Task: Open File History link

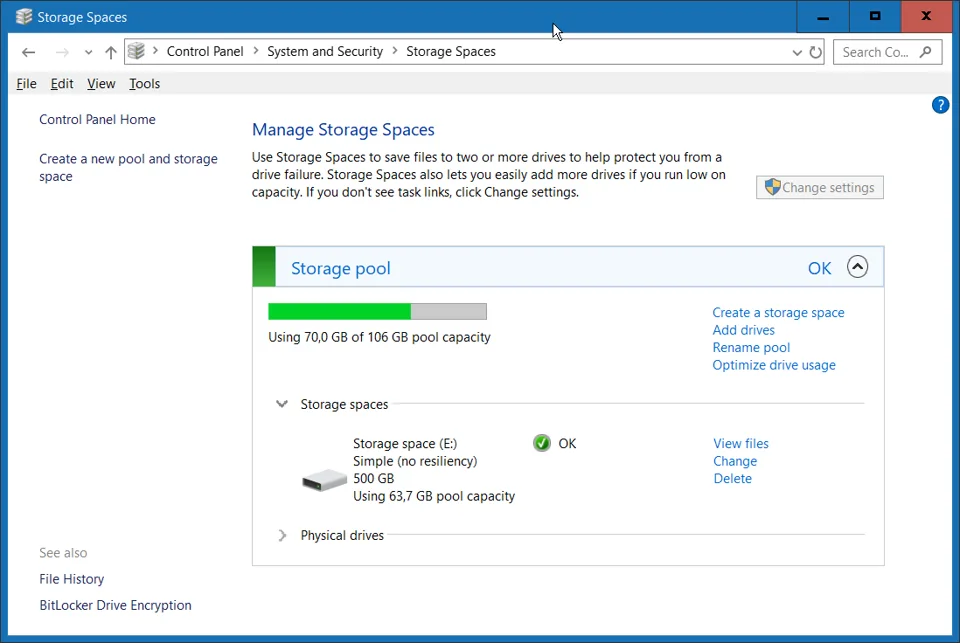Action: pyautogui.click(x=72, y=579)
